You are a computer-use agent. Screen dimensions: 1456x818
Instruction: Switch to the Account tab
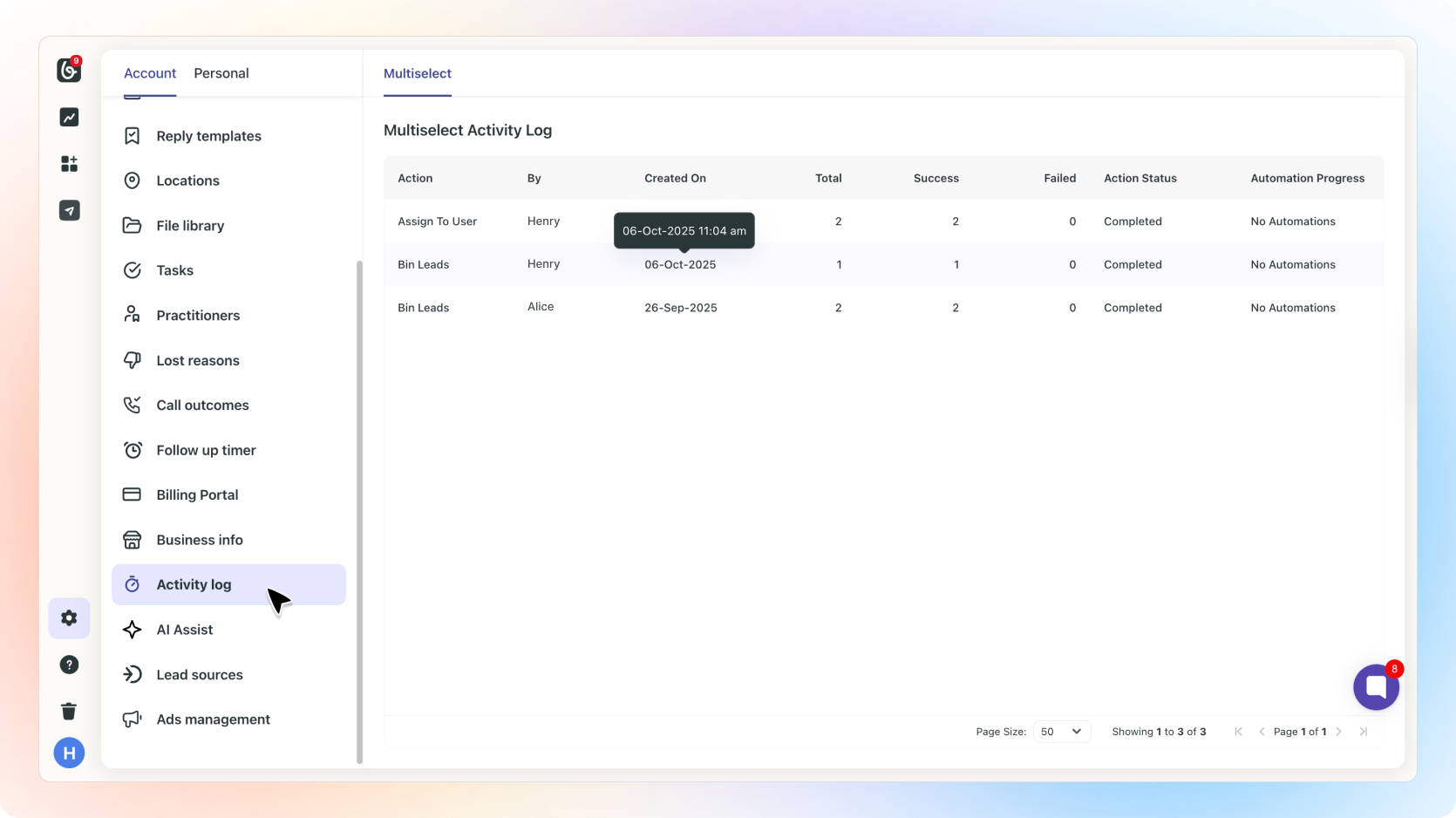(150, 73)
